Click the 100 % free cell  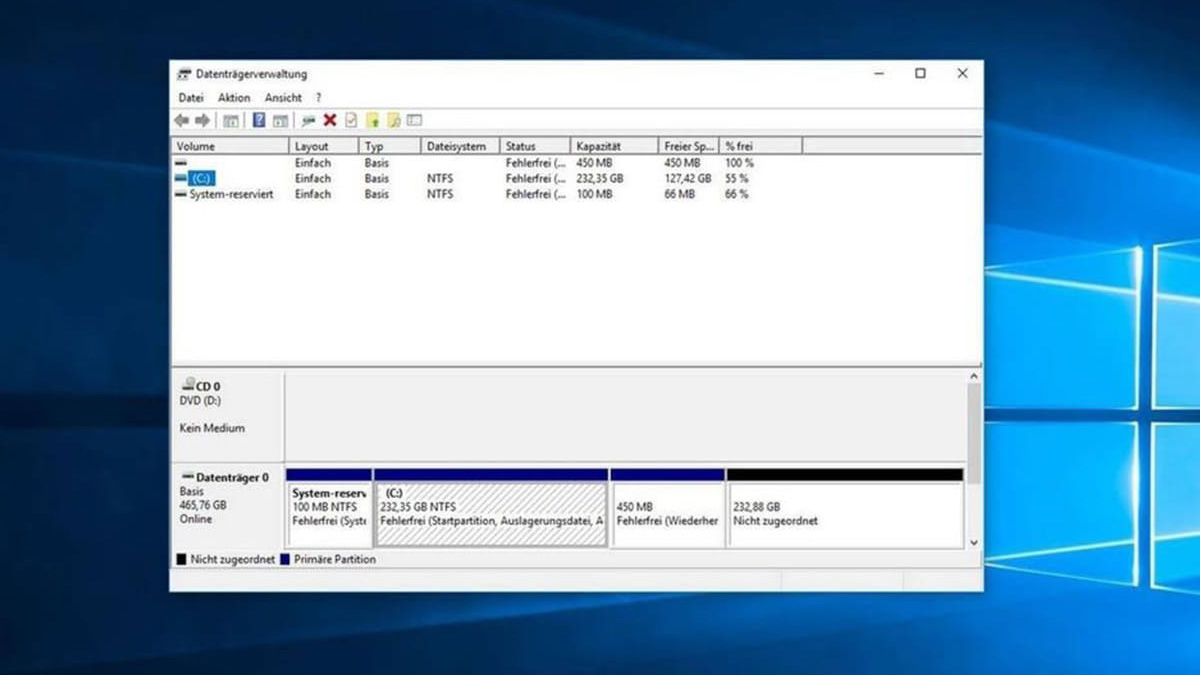tap(740, 162)
